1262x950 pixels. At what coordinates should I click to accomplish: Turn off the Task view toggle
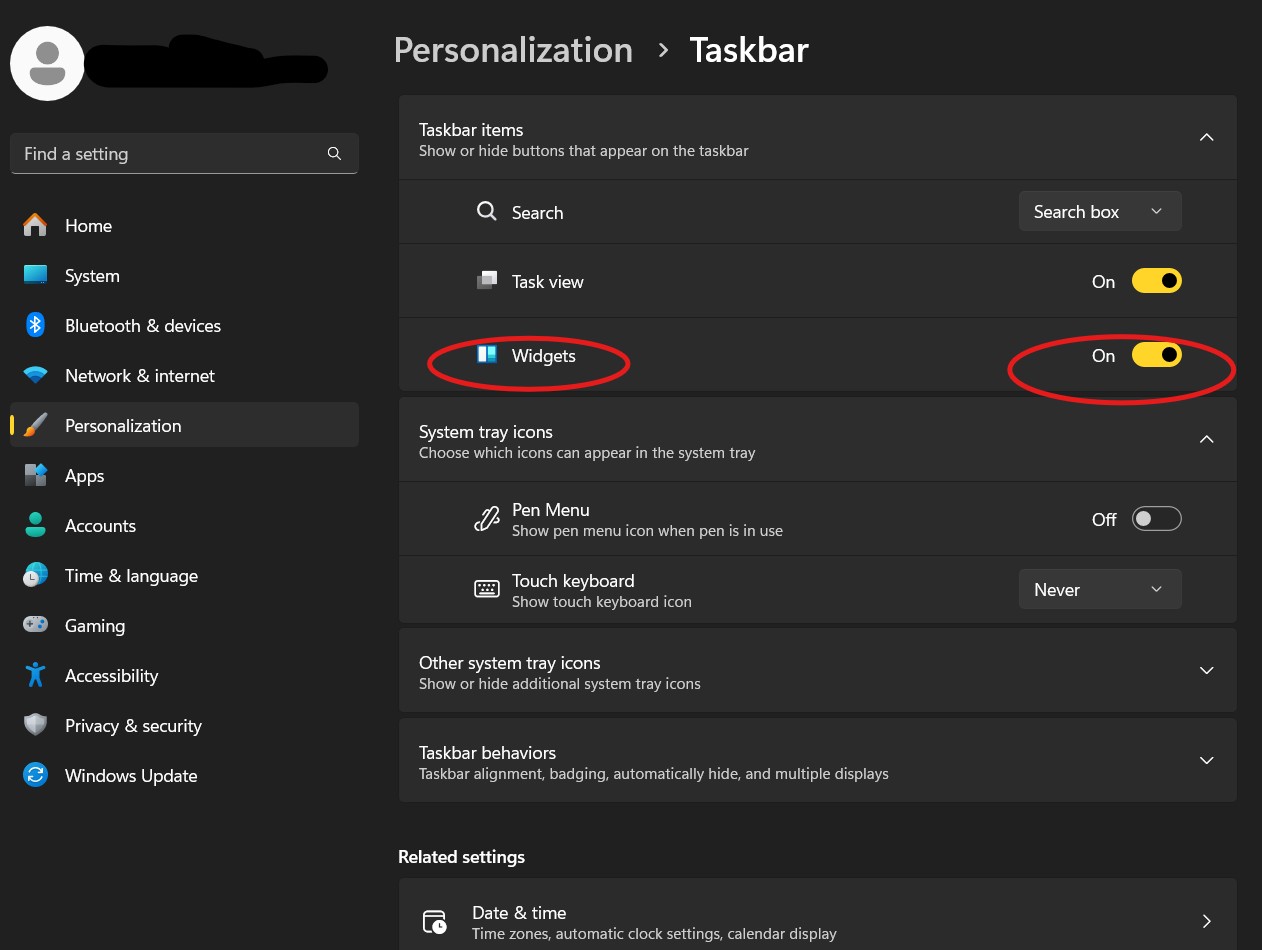pos(1156,281)
